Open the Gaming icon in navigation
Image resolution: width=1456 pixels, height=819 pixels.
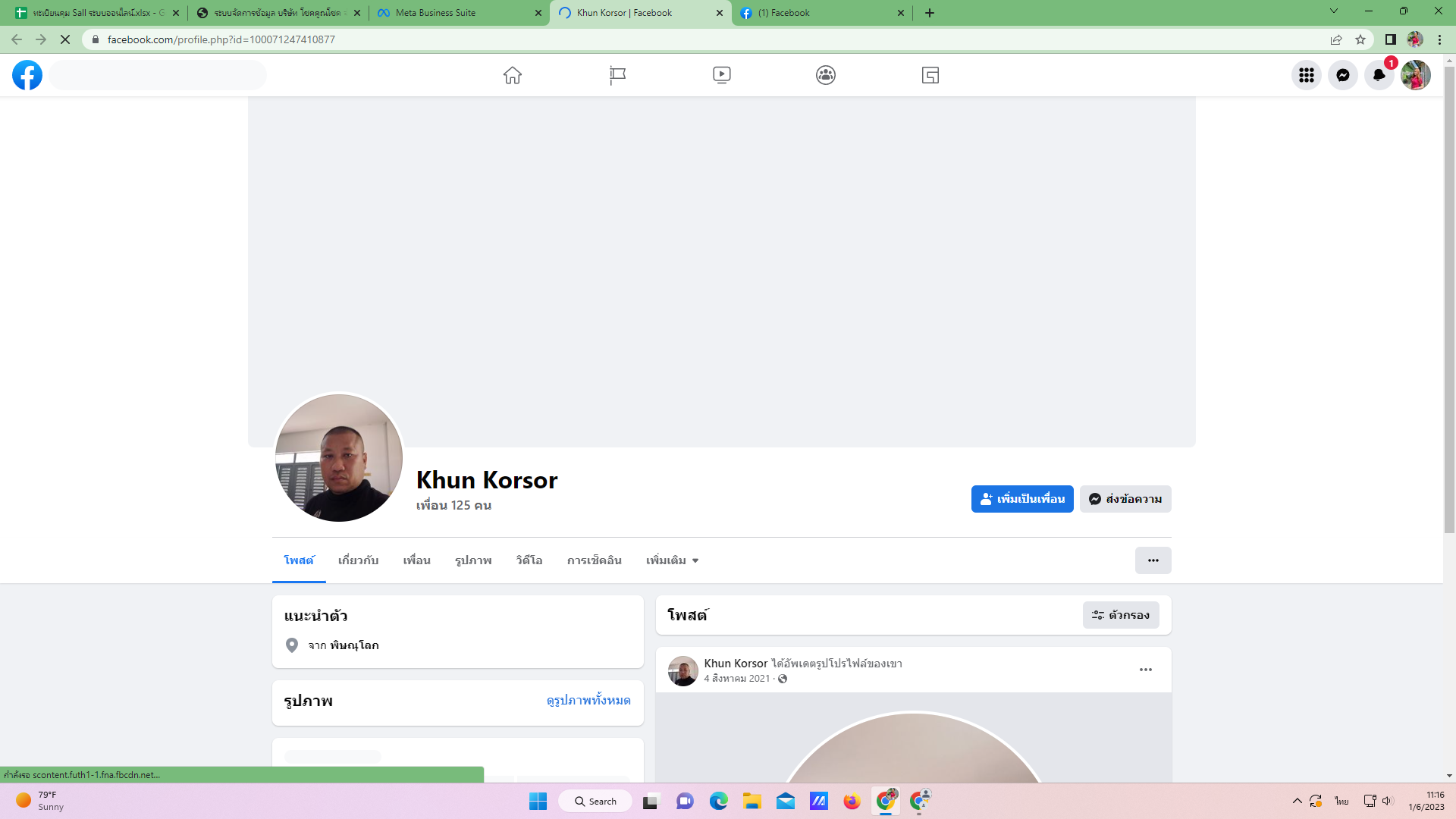pos(930,75)
